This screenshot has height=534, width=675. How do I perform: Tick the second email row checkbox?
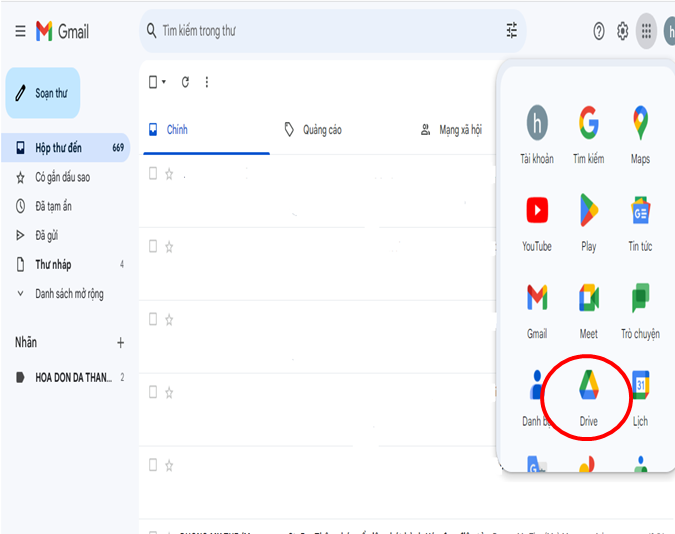point(153,246)
